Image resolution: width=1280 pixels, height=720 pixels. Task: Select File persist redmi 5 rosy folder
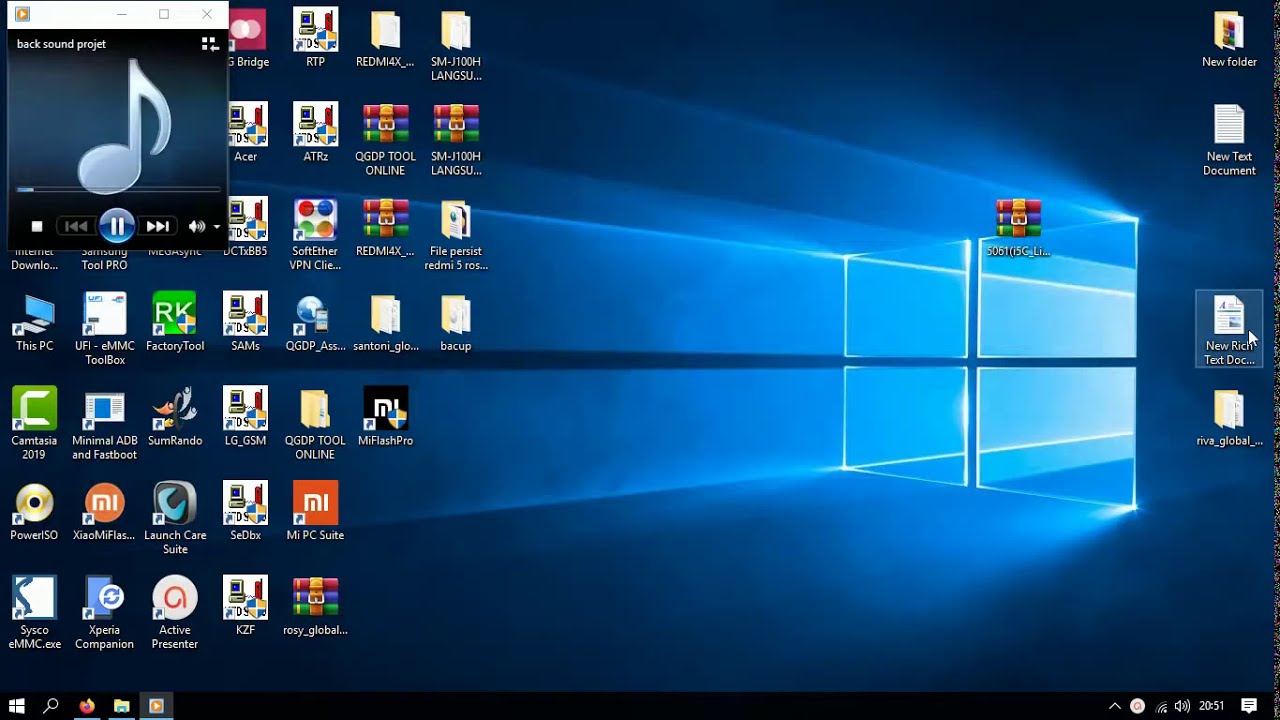[x=456, y=235]
